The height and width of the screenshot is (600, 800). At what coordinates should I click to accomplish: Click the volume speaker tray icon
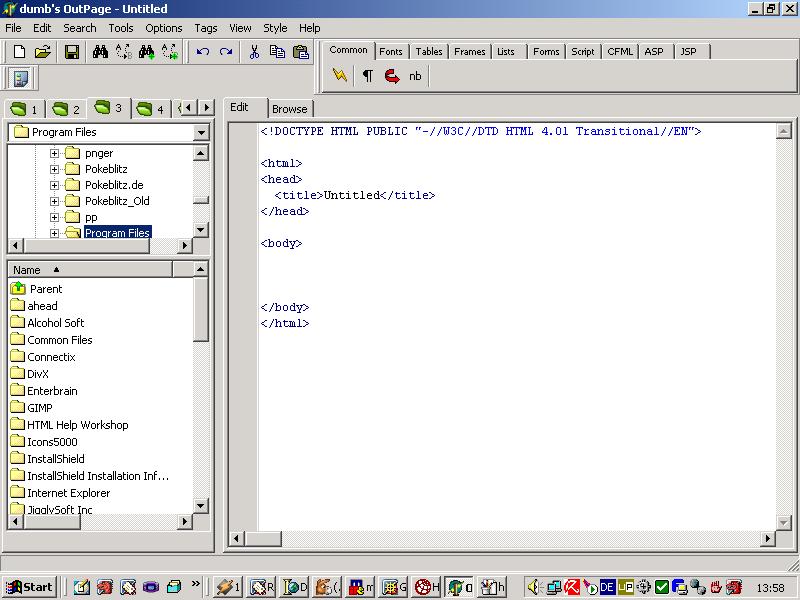pyautogui.click(x=534, y=587)
